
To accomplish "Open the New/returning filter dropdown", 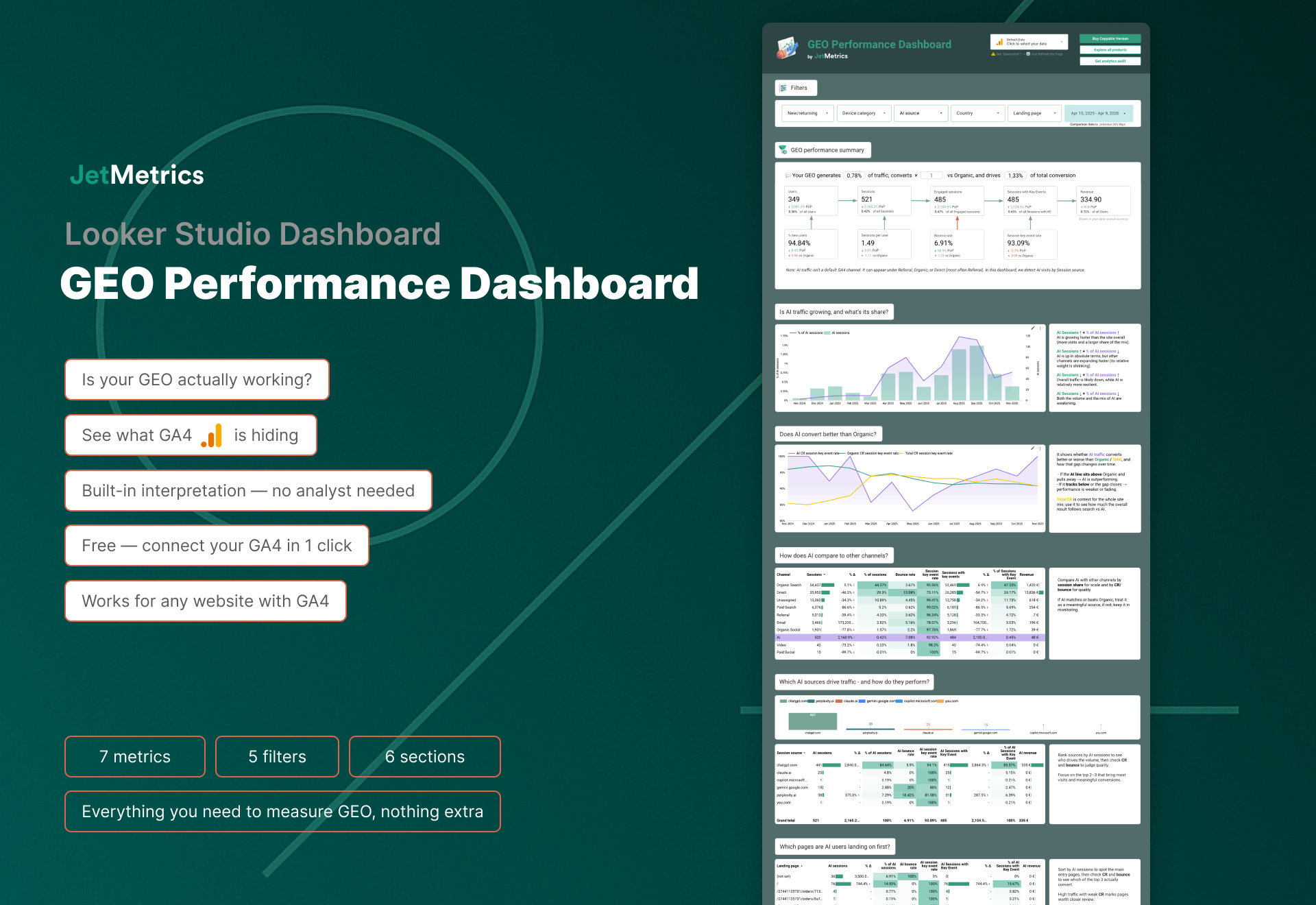I will coord(806,113).
